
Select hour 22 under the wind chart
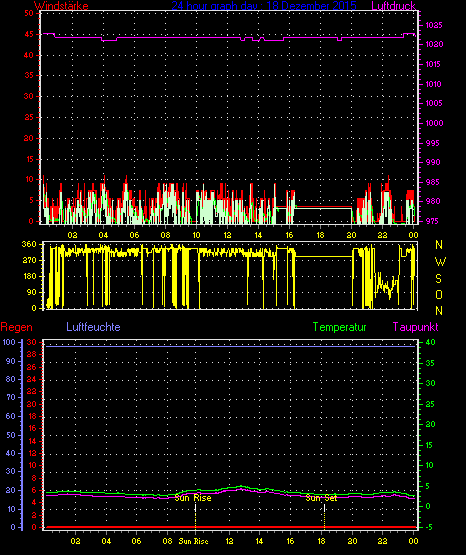click(382, 235)
